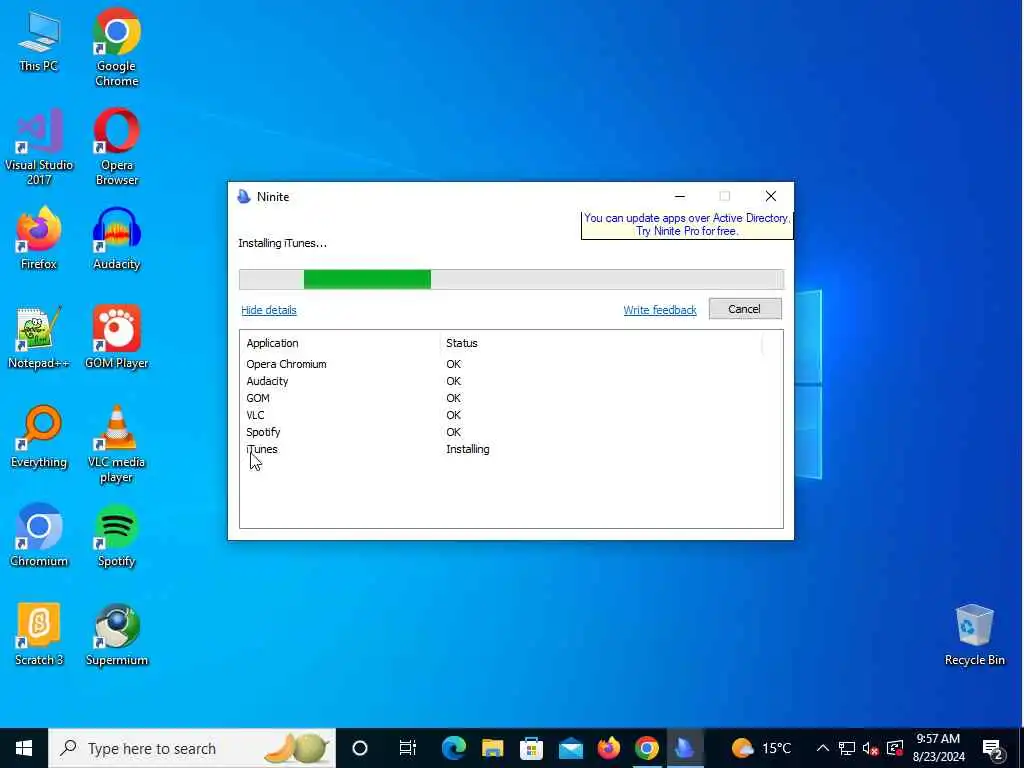
Task: Click Firefox icon in taskbar
Action: pyautogui.click(x=609, y=748)
